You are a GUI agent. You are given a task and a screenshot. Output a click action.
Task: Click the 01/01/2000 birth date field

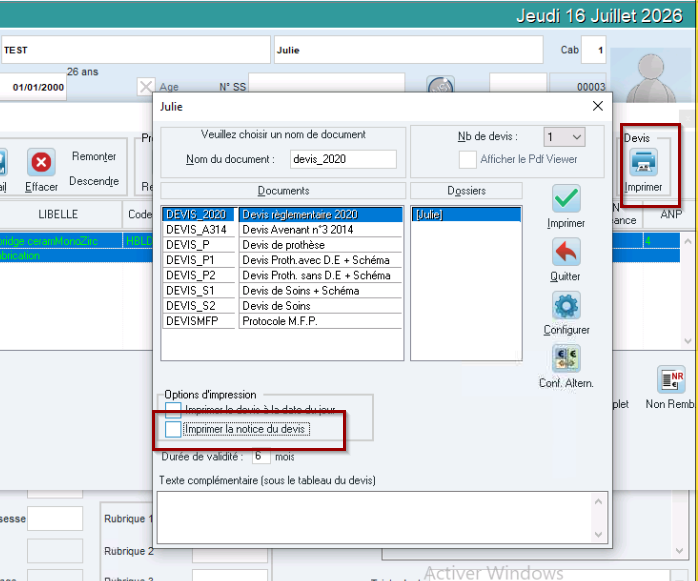33,87
